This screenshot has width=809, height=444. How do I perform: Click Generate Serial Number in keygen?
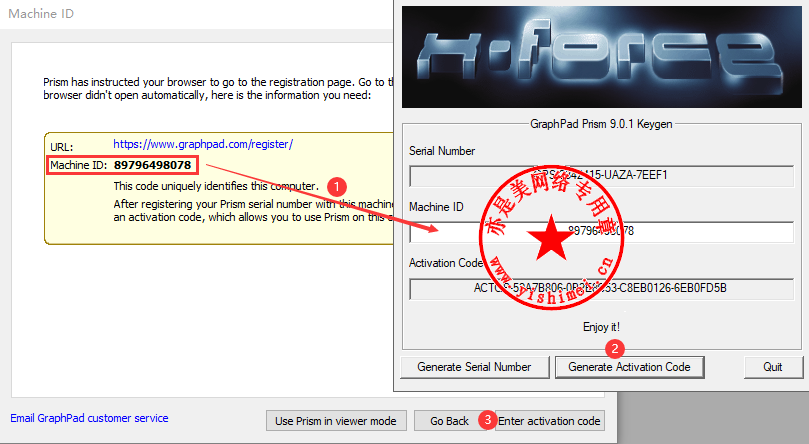(474, 367)
